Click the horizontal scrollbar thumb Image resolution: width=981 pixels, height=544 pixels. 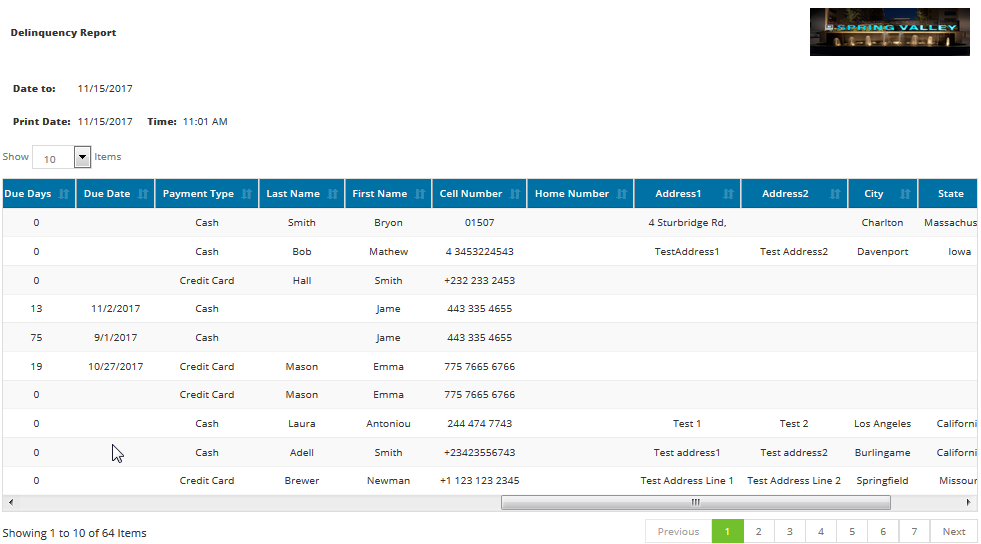coord(696,502)
